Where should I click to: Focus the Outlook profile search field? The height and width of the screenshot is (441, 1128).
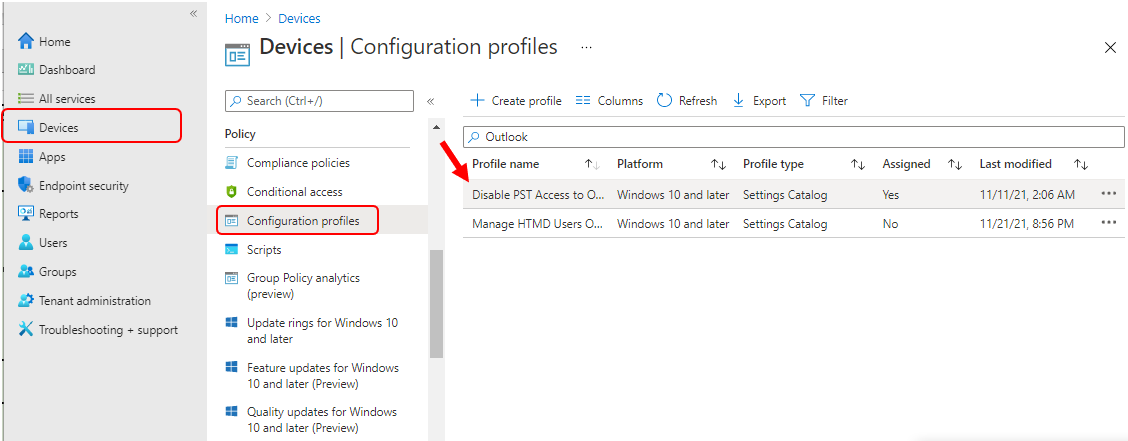pyautogui.click(x=793, y=137)
